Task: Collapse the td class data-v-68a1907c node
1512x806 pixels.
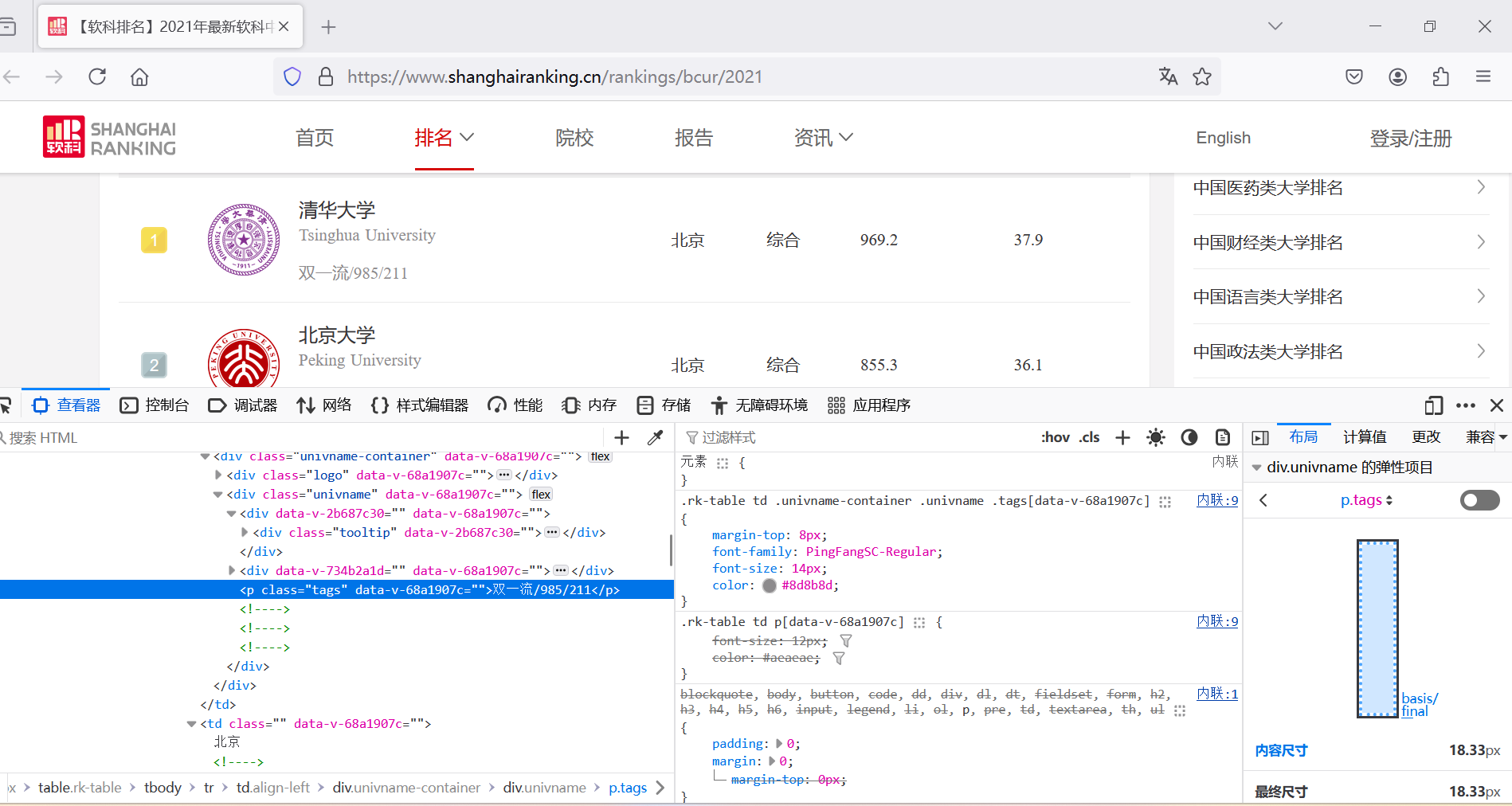Action: [191, 724]
